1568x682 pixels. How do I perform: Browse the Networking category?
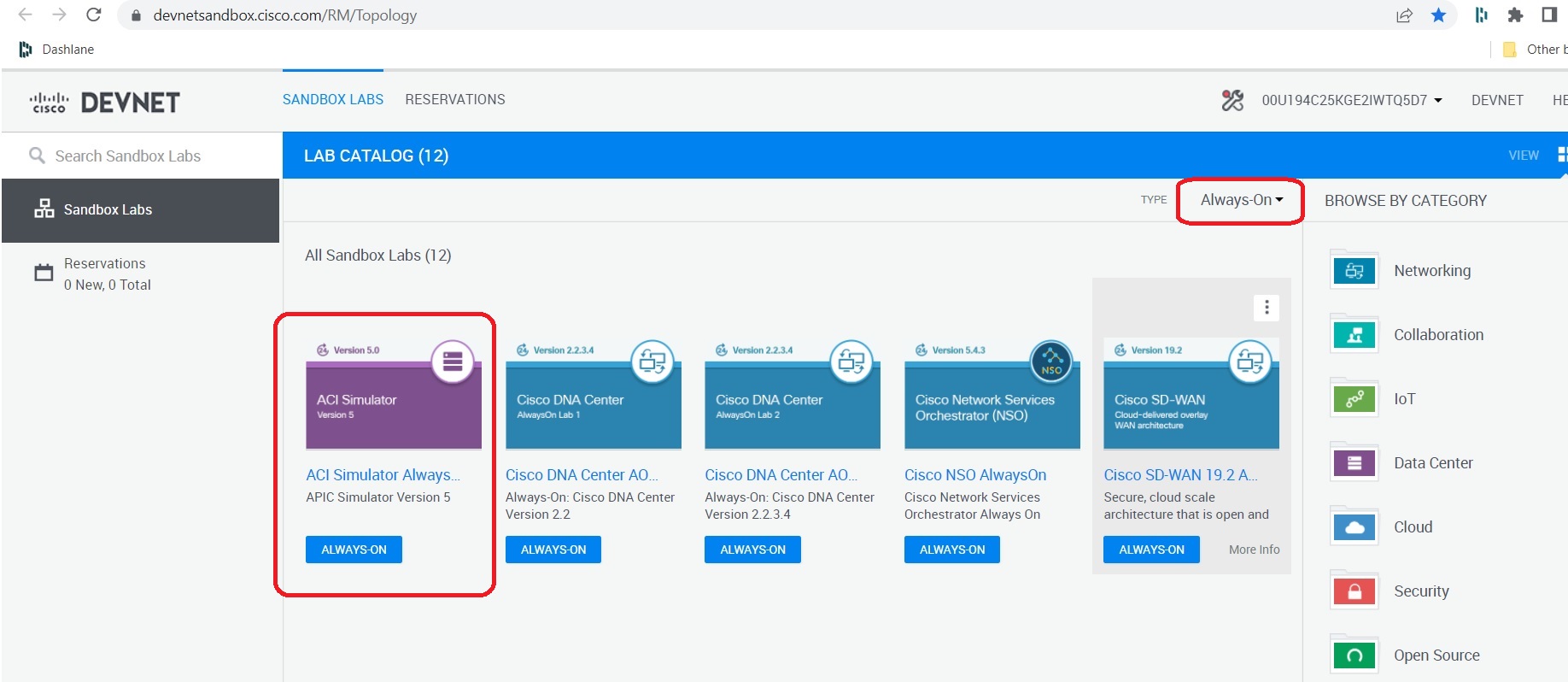(1432, 271)
